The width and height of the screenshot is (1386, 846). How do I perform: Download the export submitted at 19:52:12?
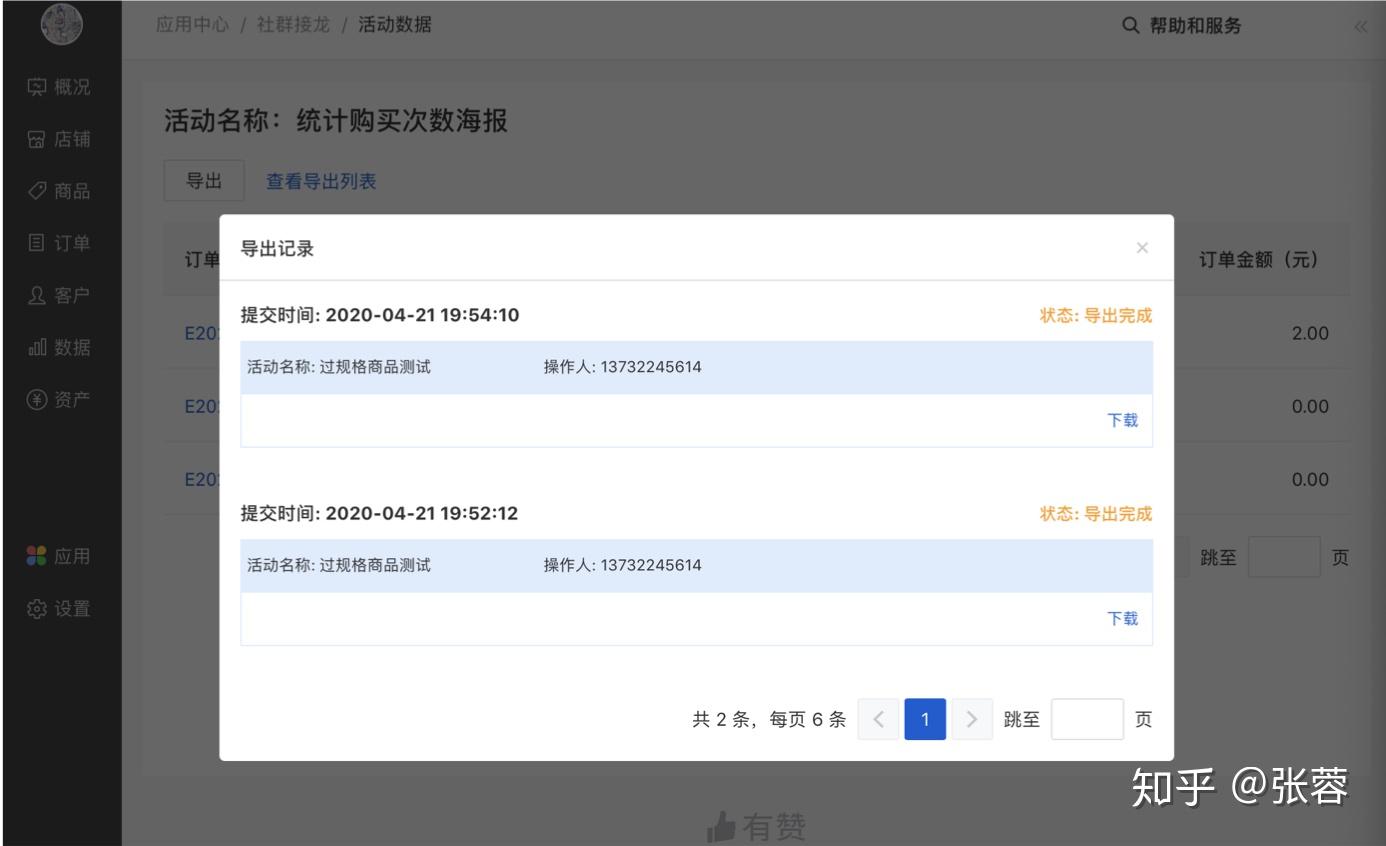click(1122, 618)
